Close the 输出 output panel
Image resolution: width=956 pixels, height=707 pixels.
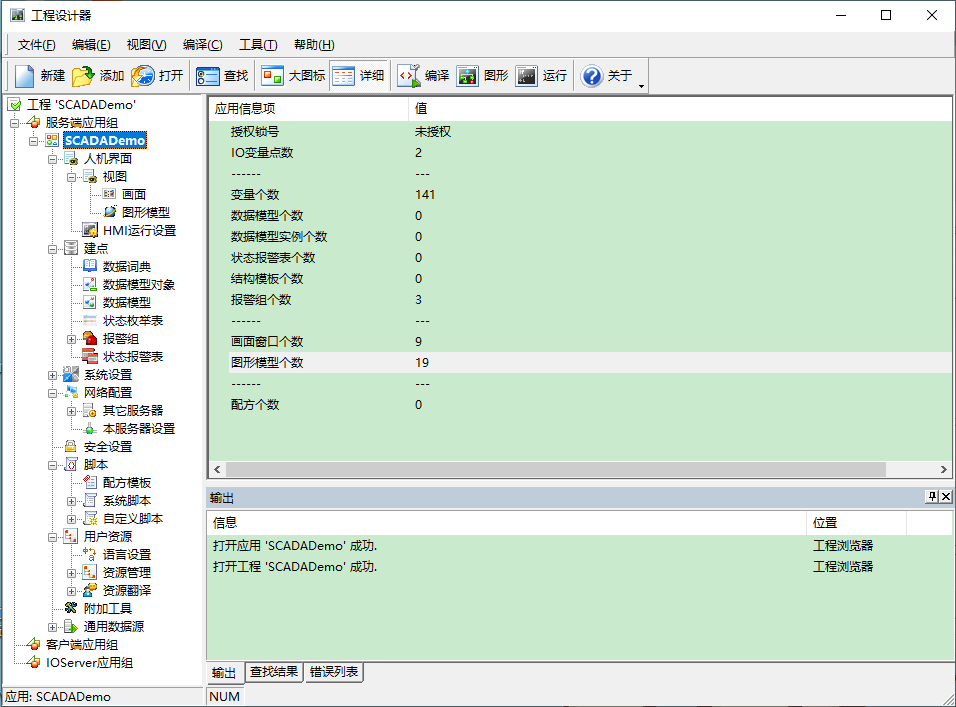946,497
